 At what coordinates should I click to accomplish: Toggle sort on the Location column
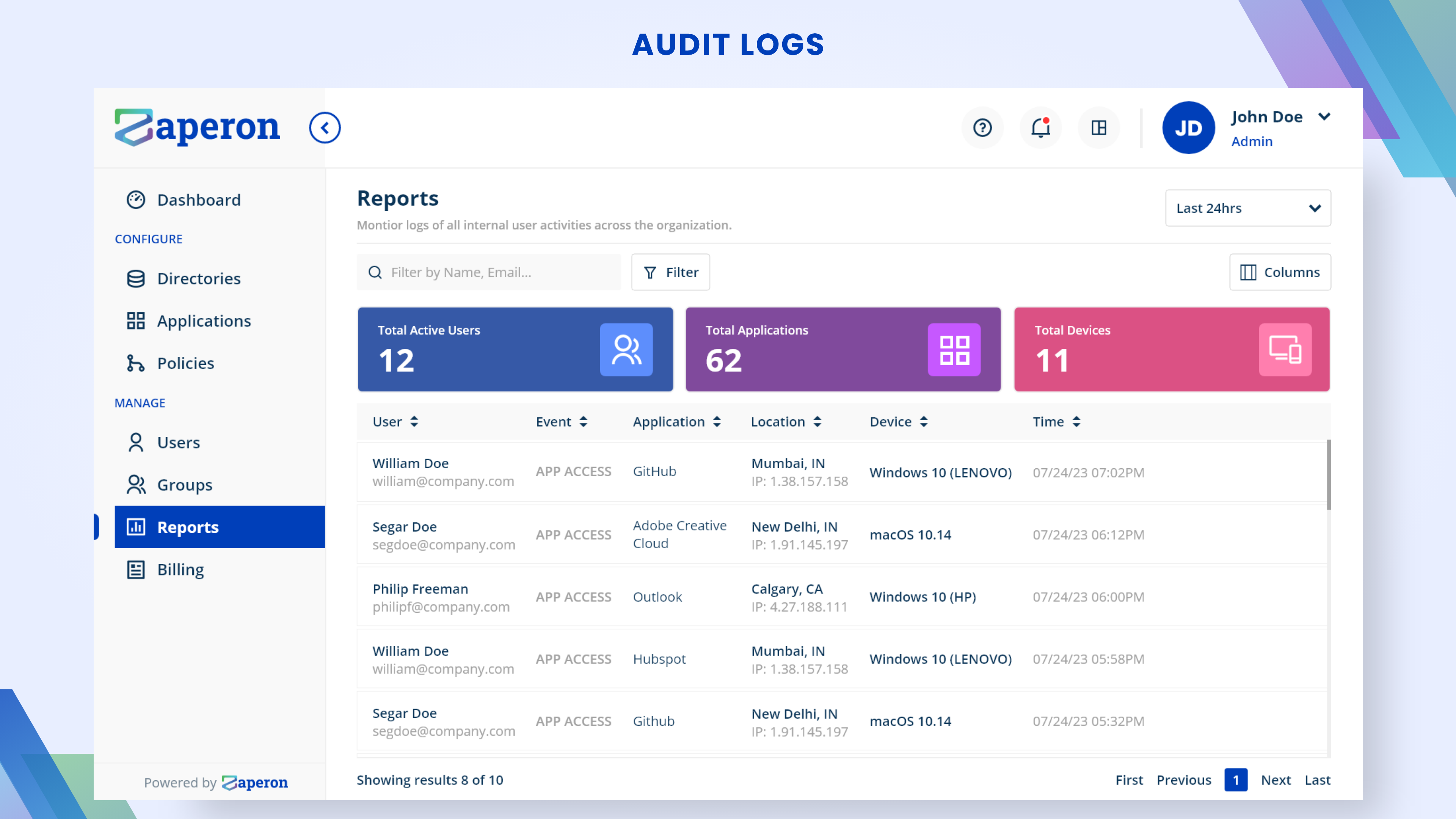pos(817,422)
